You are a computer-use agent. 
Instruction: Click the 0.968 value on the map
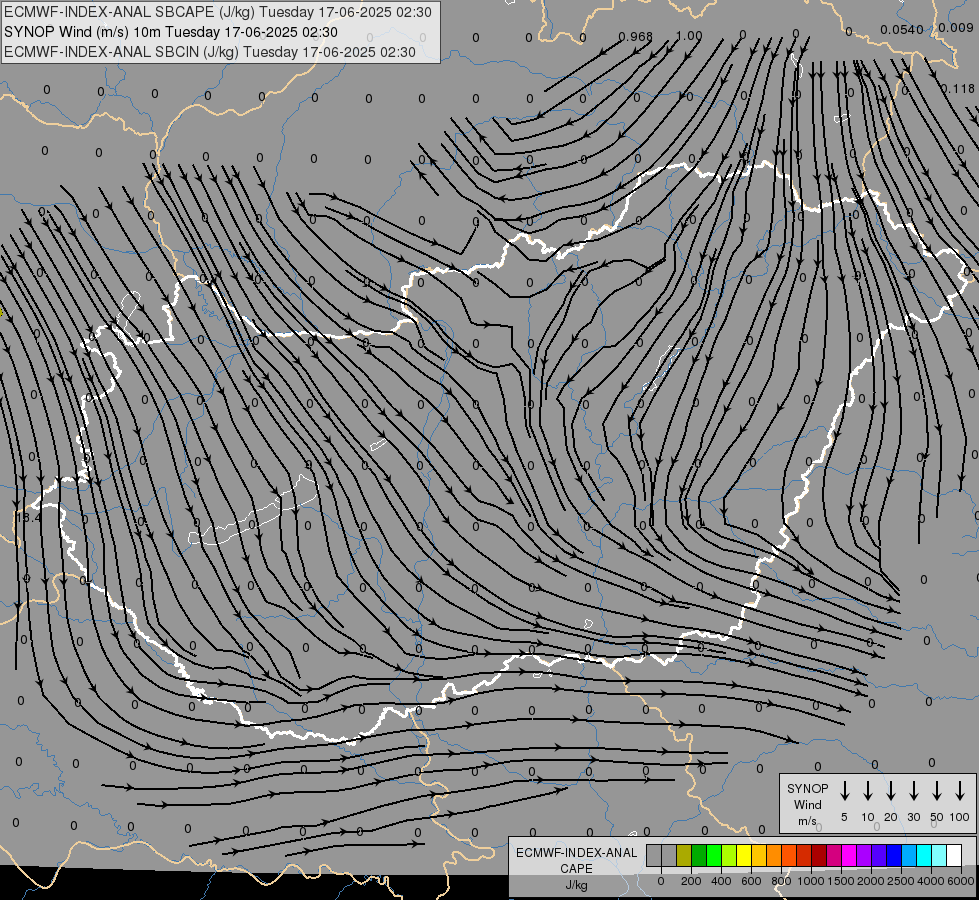point(635,37)
